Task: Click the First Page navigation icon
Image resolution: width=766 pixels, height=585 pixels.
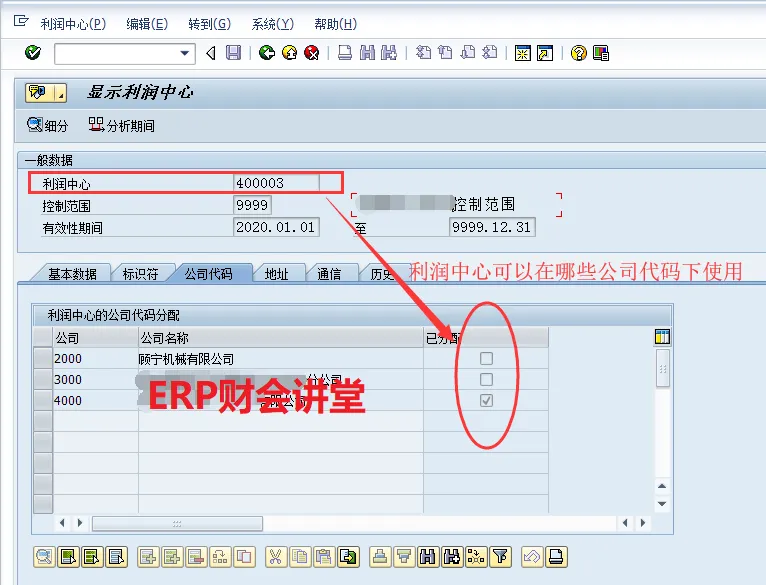Action: [424, 53]
